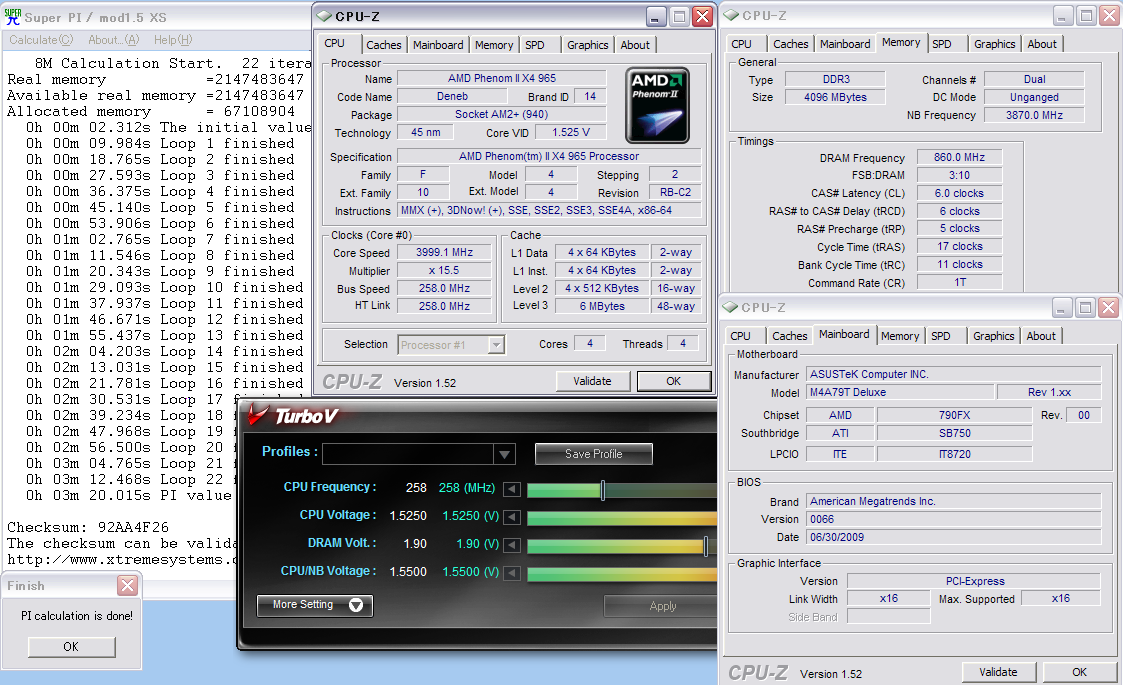Screen dimensions: 1123x685
Task: Click the CPU-Z title icon of the motherboard window
Action: [730, 307]
